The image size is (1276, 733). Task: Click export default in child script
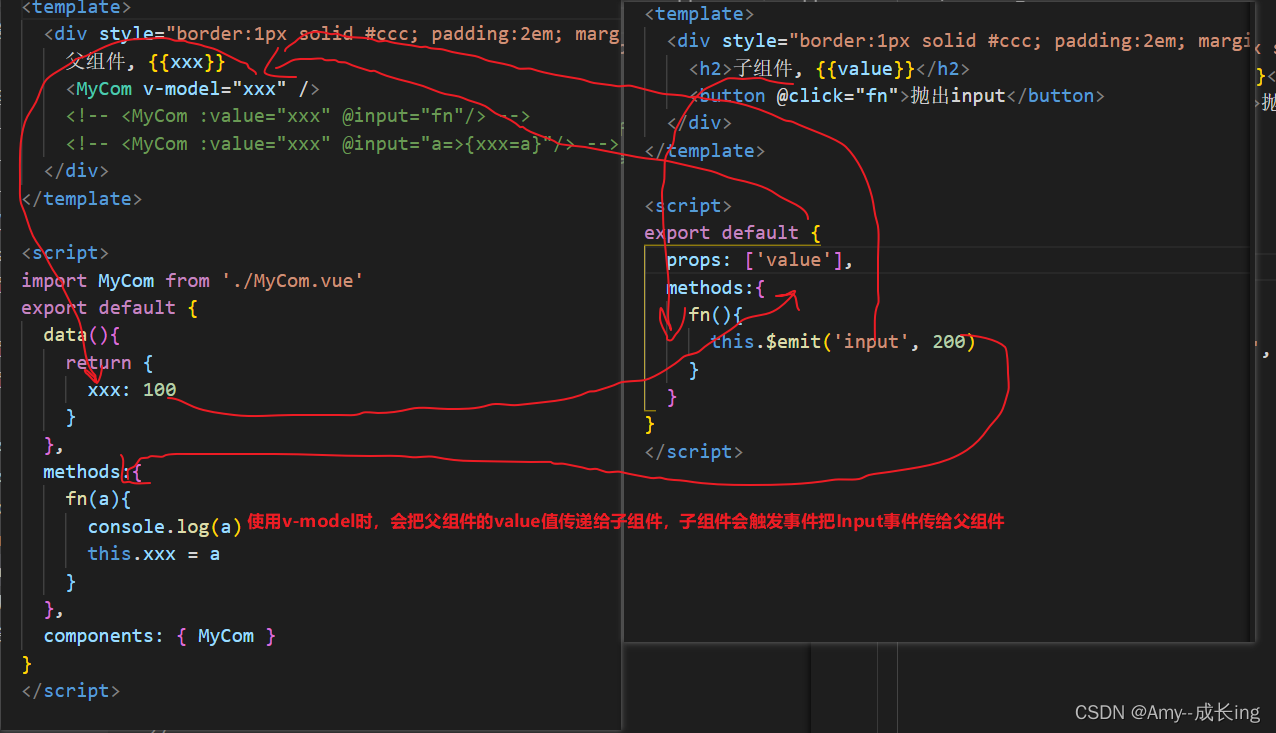tap(720, 232)
